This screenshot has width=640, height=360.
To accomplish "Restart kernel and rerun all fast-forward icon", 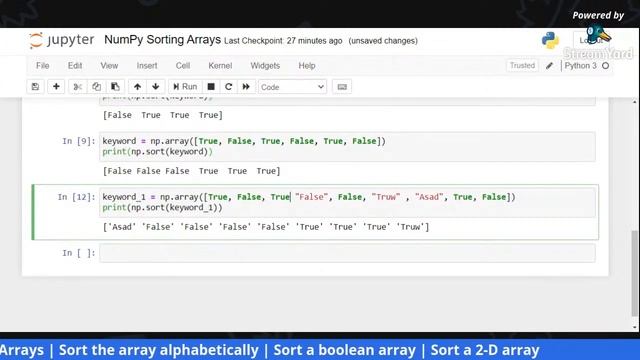I will click(246, 87).
